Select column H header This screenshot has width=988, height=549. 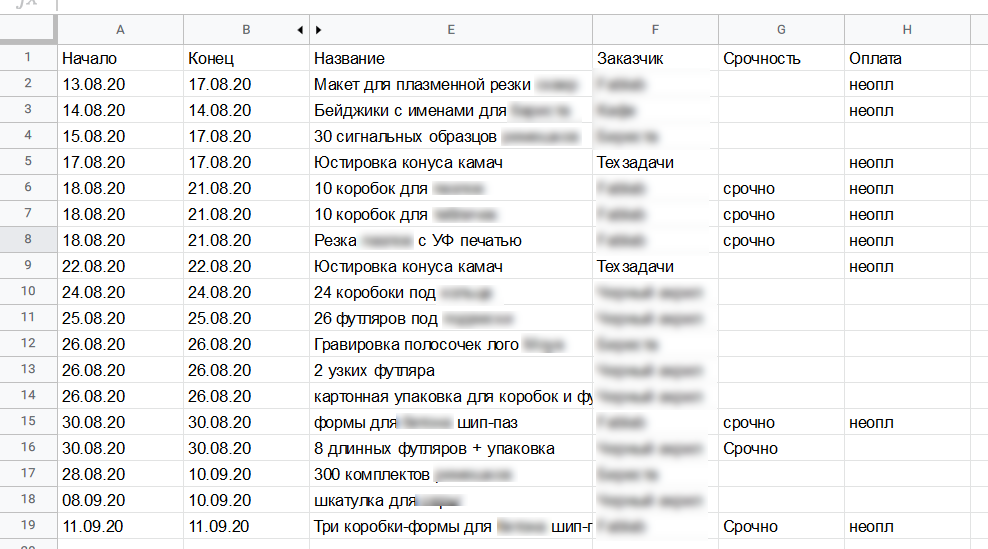pyautogui.click(x=907, y=30)
